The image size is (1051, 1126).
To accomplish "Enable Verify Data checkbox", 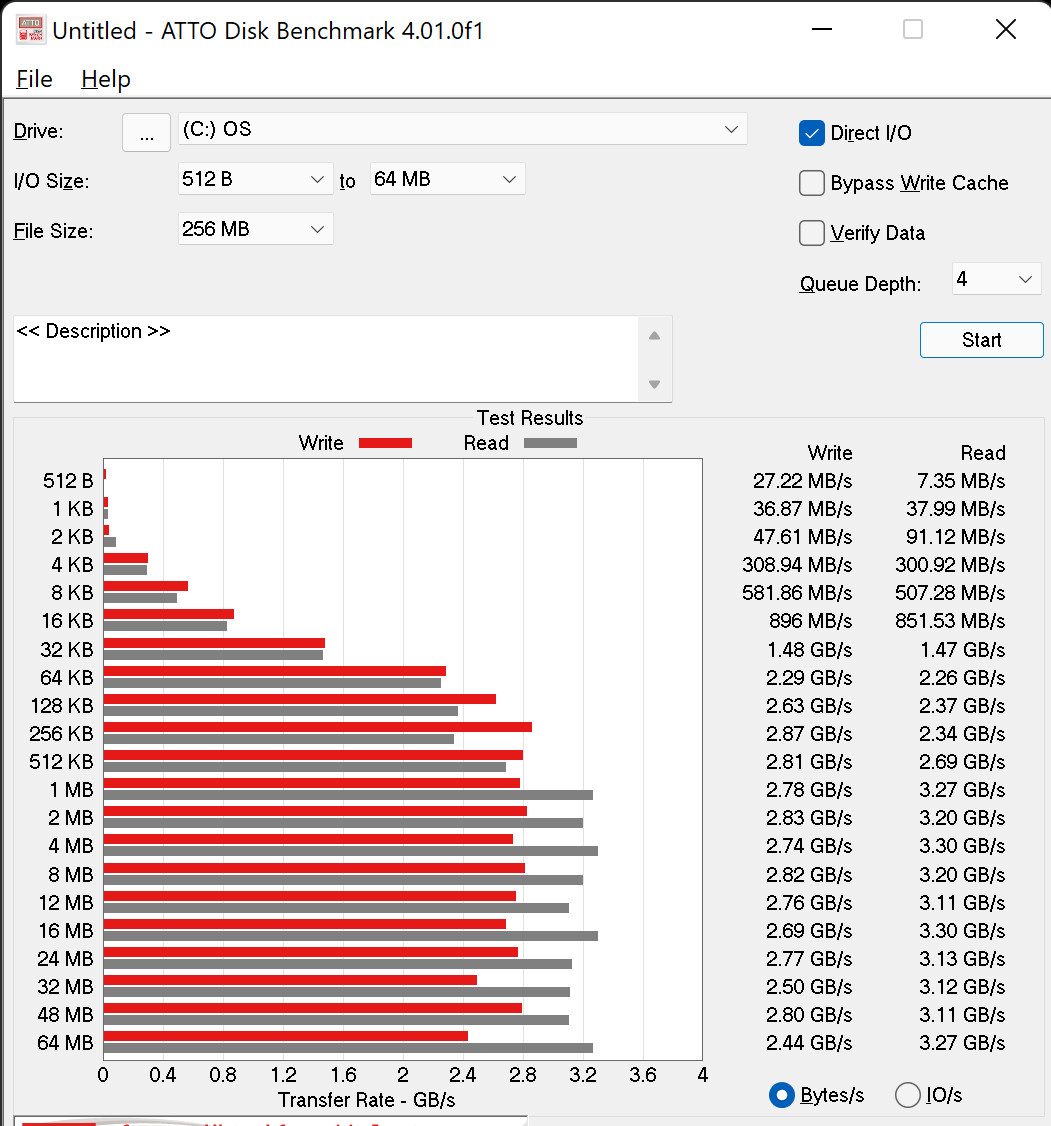I will tap(812, 233).
